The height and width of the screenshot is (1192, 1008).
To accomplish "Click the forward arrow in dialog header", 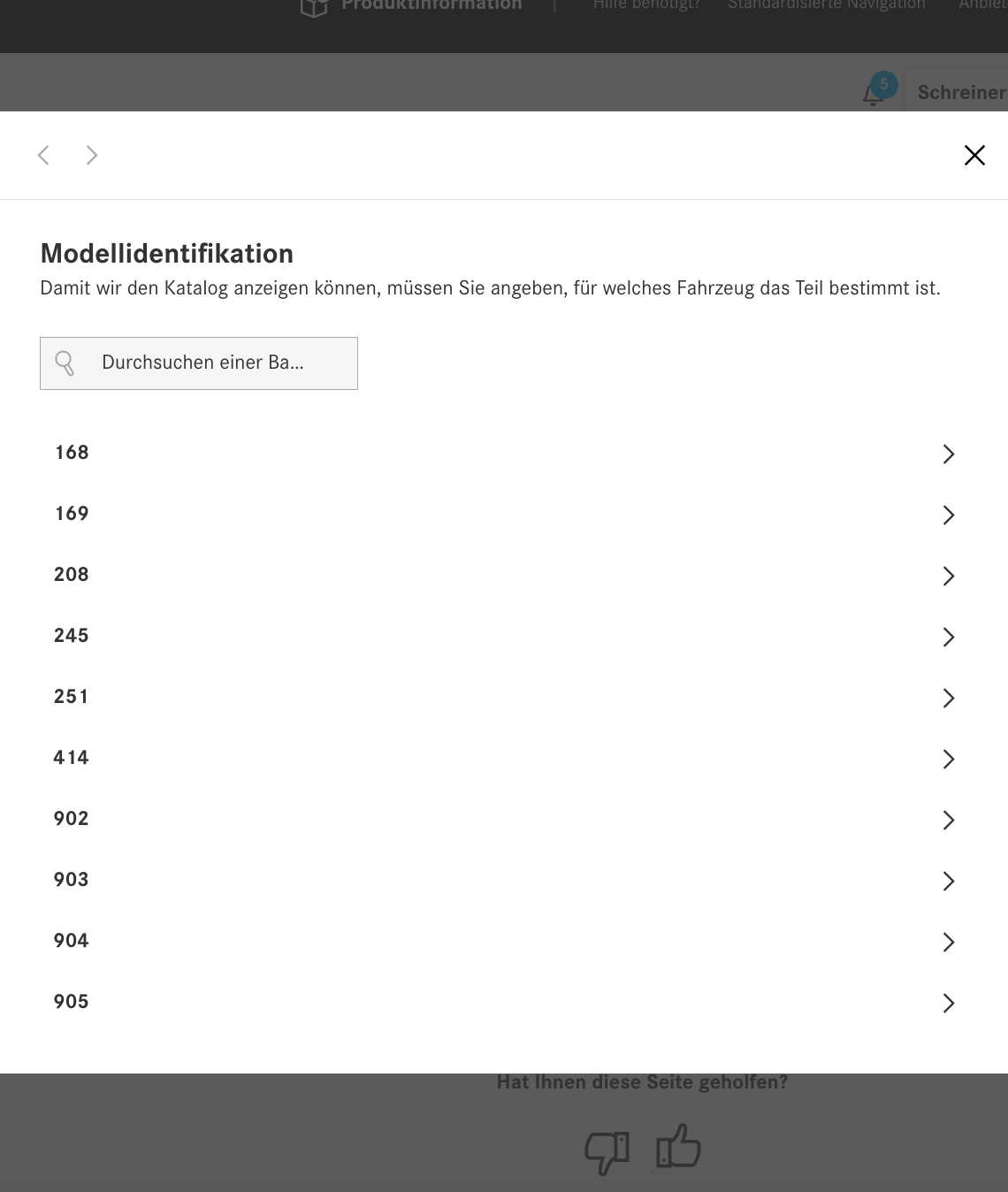I will (92, 156).
